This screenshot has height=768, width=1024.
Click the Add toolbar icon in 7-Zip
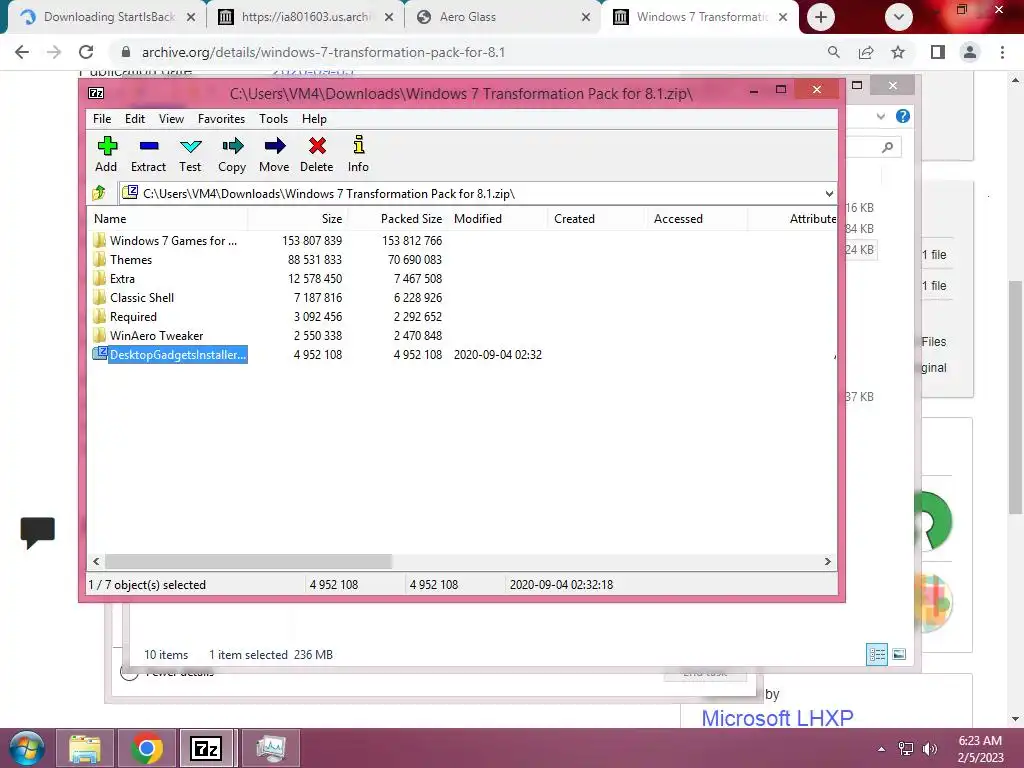pos(106,146)
